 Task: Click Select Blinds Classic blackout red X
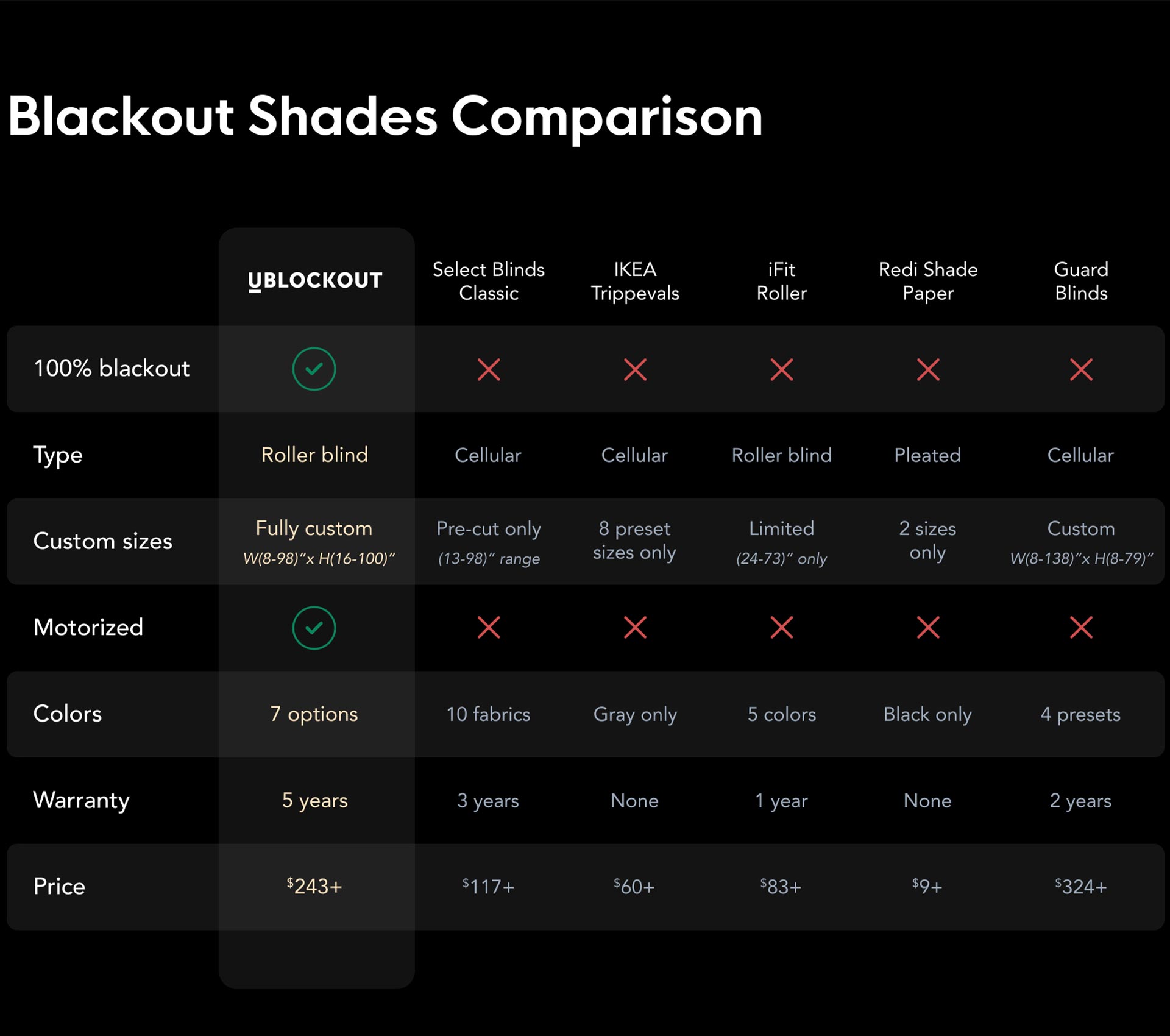pyautogui.click(x=489, y=369)
